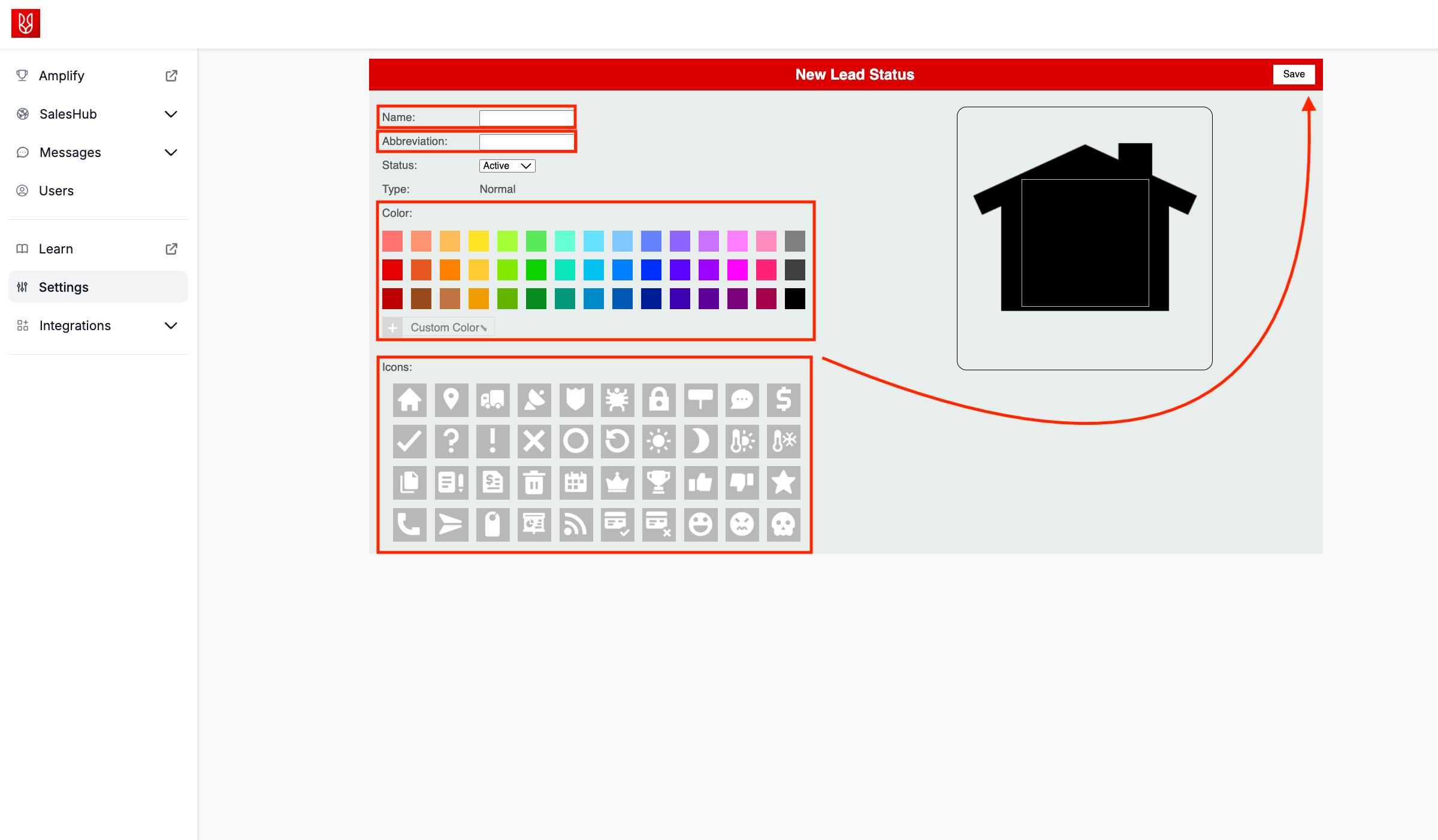Go to Users in the sidebar

pyautogui.click(x=98, y=191)
